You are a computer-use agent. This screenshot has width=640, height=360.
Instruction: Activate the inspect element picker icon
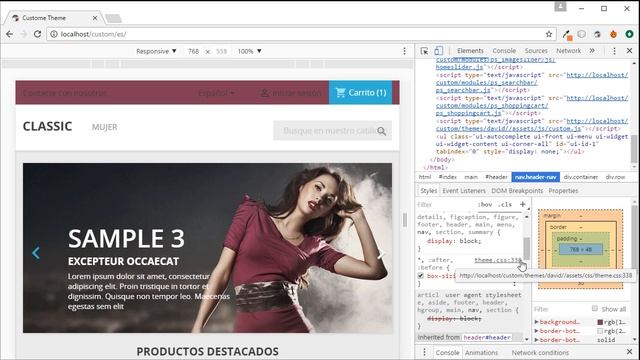[424, 51]
